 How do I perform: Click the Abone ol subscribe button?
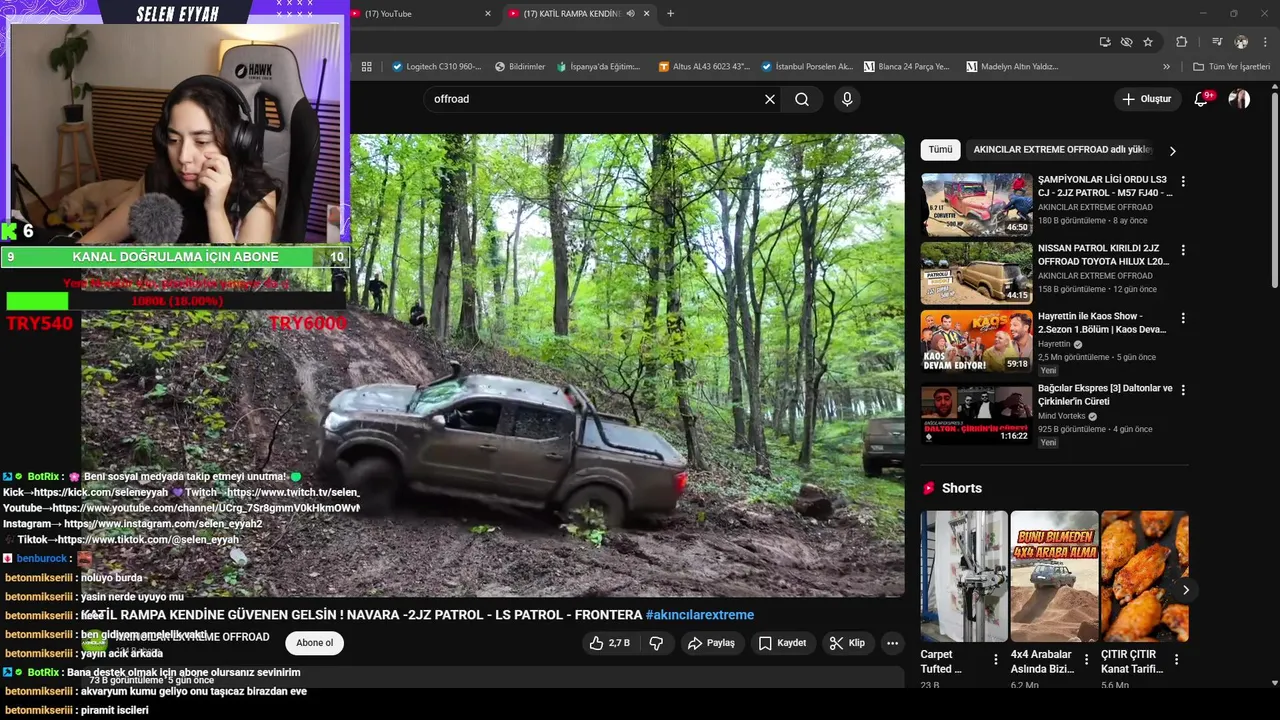pos(314,643)
